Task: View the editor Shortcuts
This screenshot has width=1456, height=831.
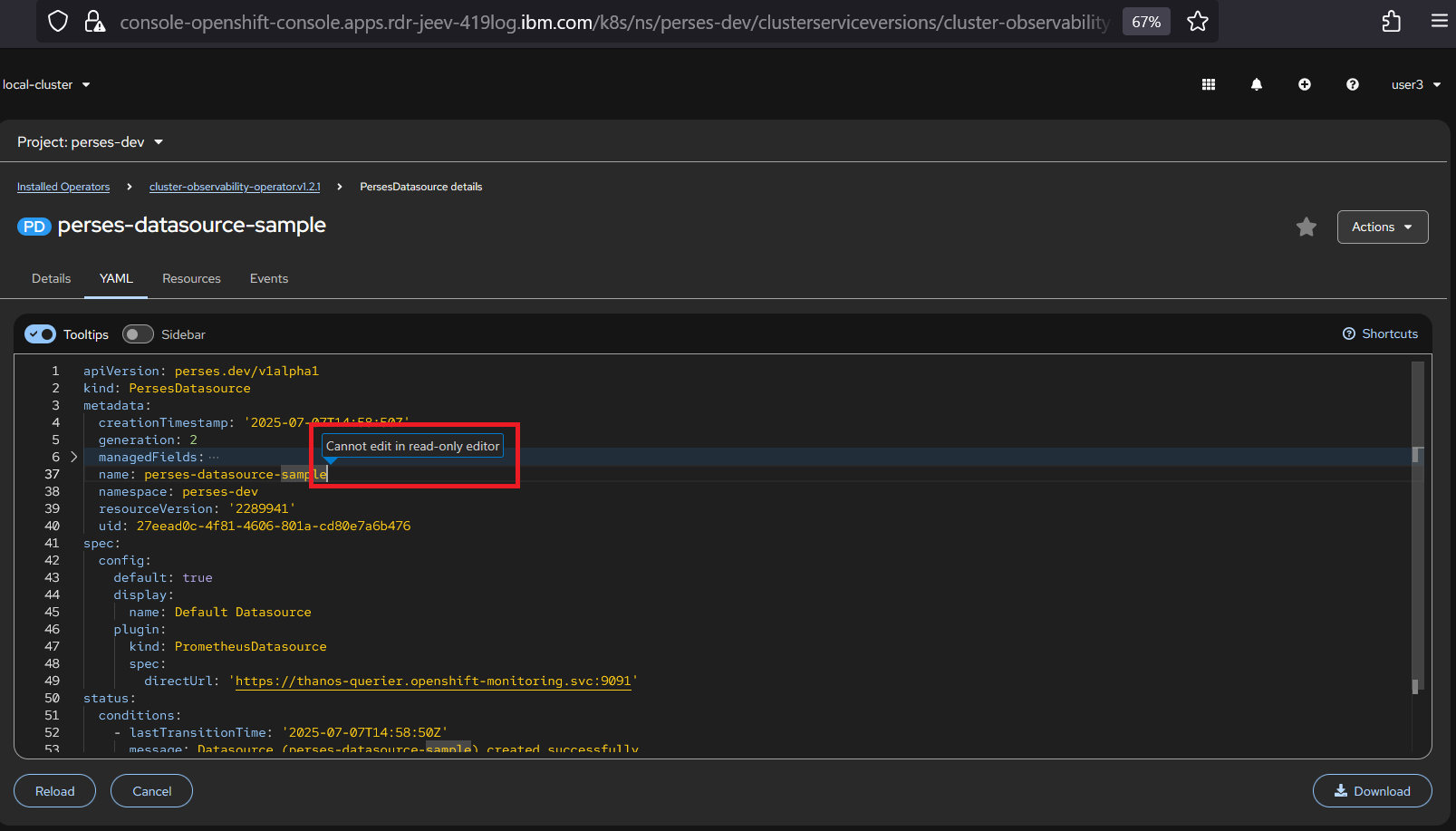Action: [x=1380, y=333]
